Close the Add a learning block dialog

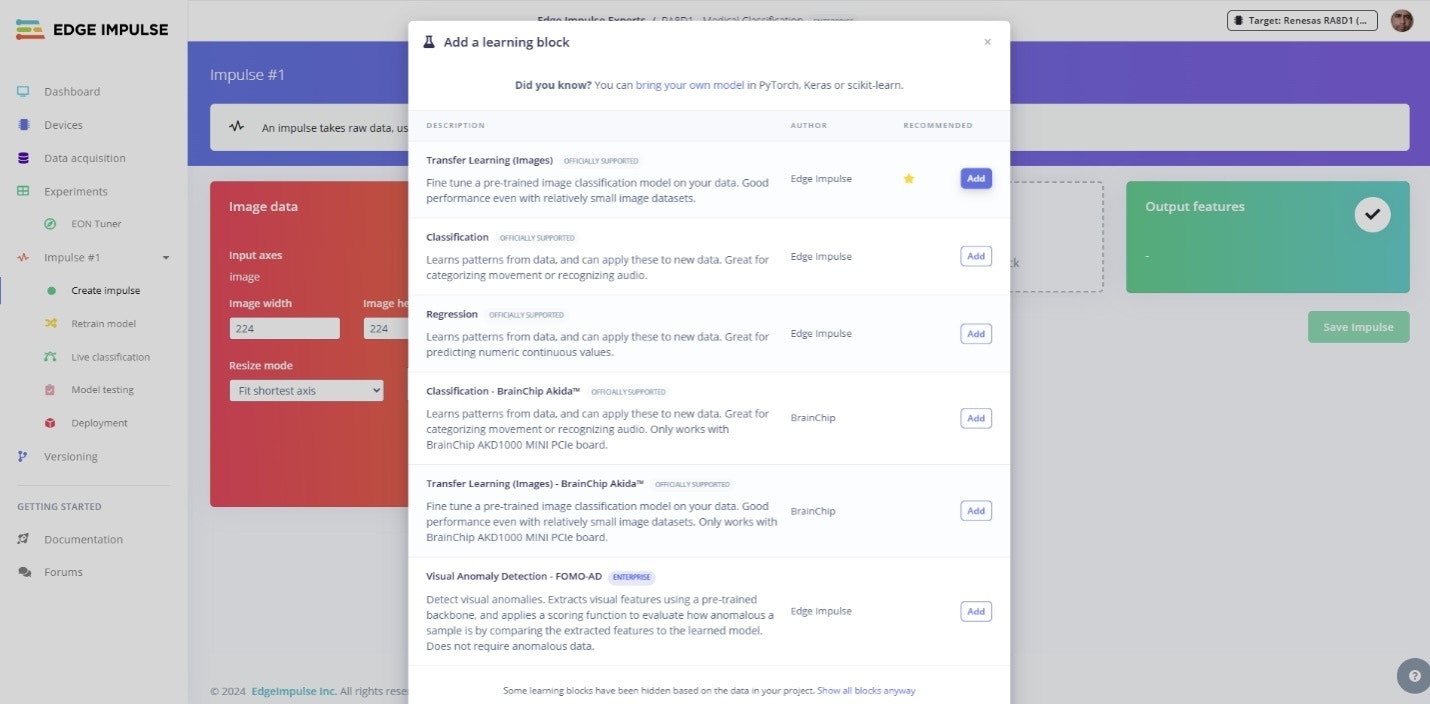click(x=988, y=42)
